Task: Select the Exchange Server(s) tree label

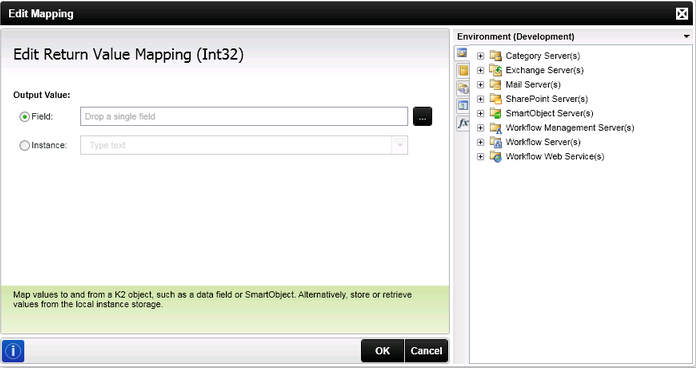Action: 544,70
